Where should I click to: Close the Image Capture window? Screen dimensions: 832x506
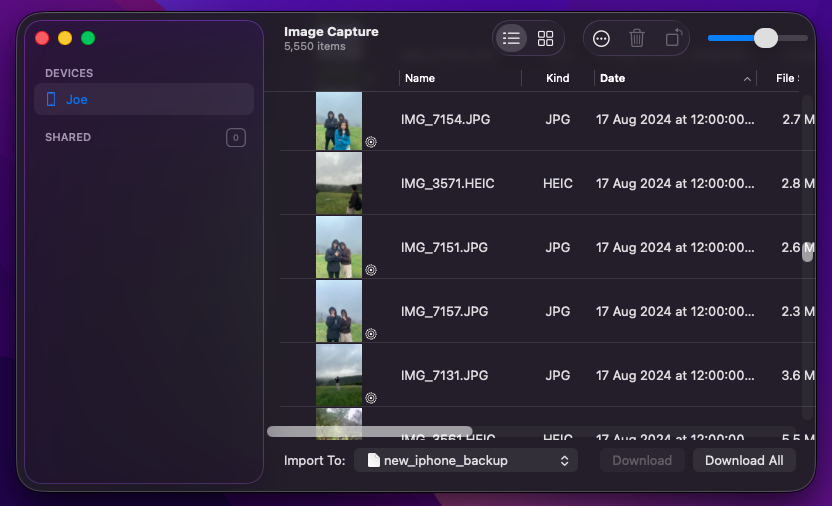pos(42,38)
